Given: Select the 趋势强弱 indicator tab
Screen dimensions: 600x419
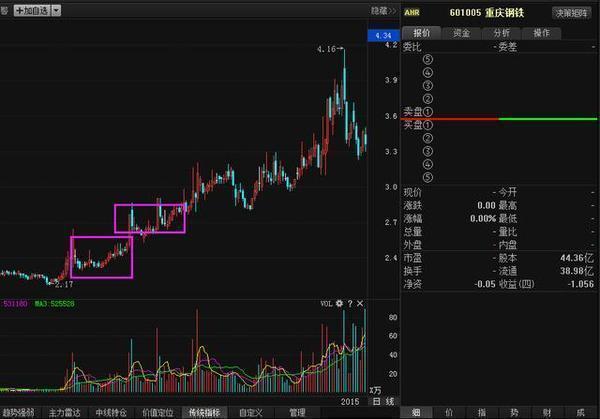Looking at the screenshot, I should click(18, 412).
